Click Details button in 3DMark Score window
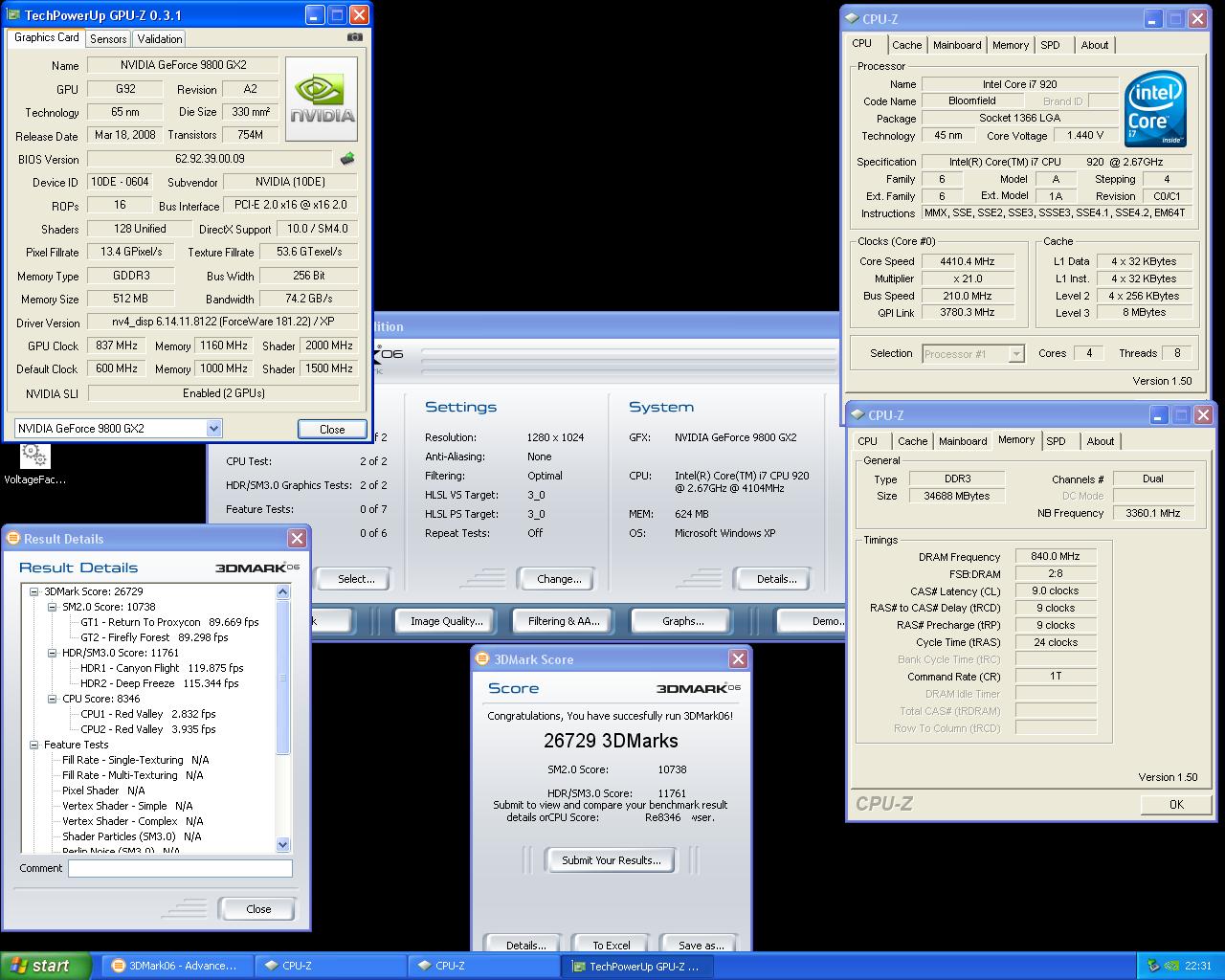 (x=525, y=945)
